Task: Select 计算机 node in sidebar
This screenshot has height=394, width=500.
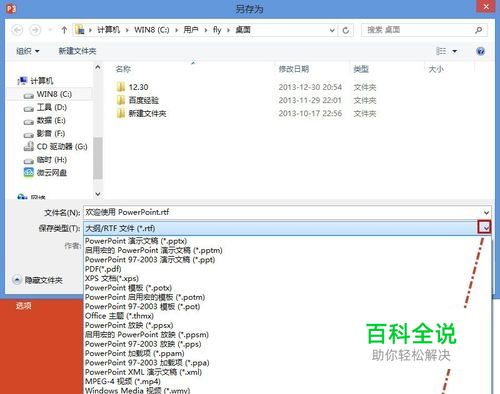Action: (x=35, y=81)
